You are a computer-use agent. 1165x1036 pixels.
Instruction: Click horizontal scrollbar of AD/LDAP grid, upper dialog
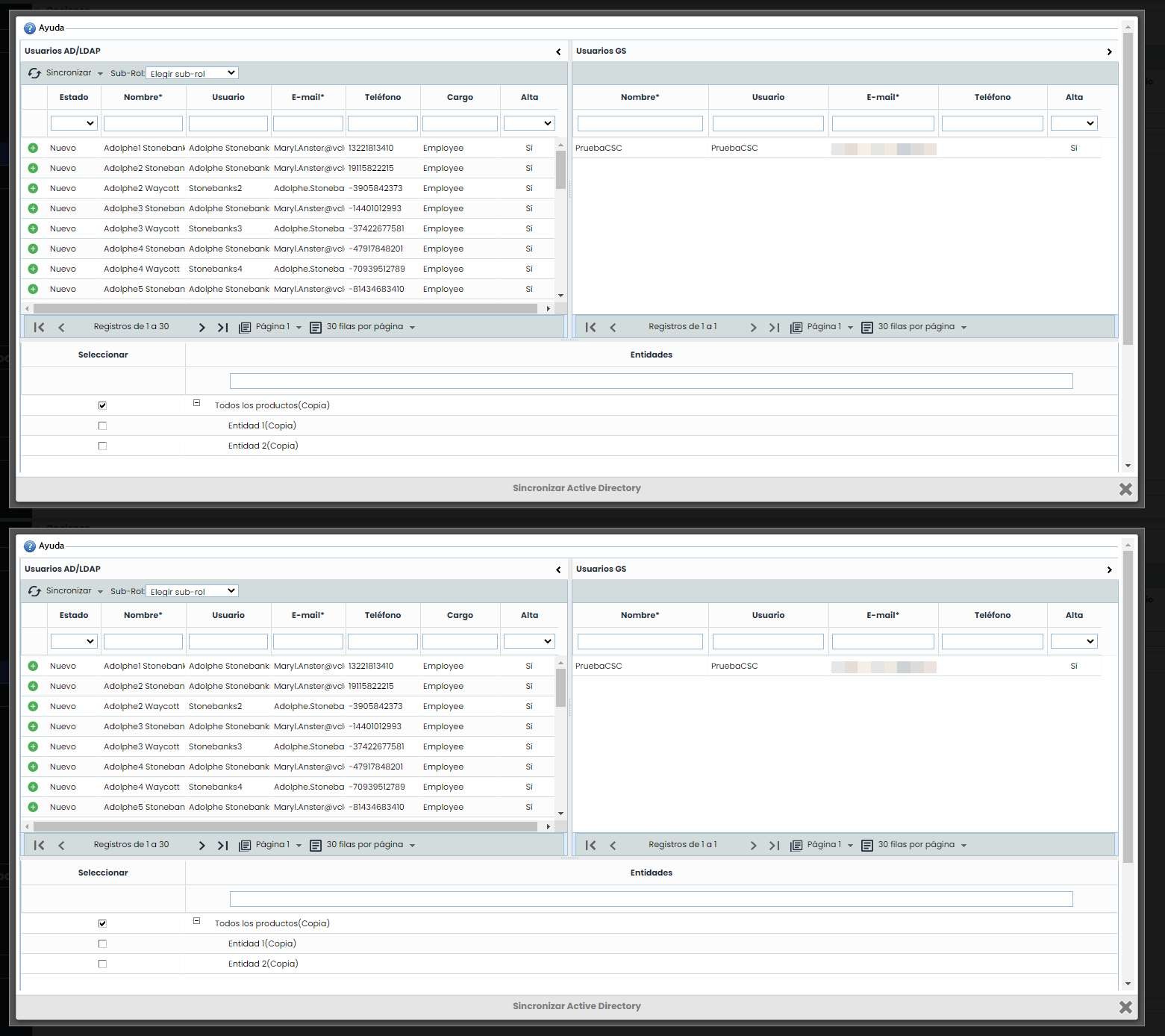(x=285, y=308)
